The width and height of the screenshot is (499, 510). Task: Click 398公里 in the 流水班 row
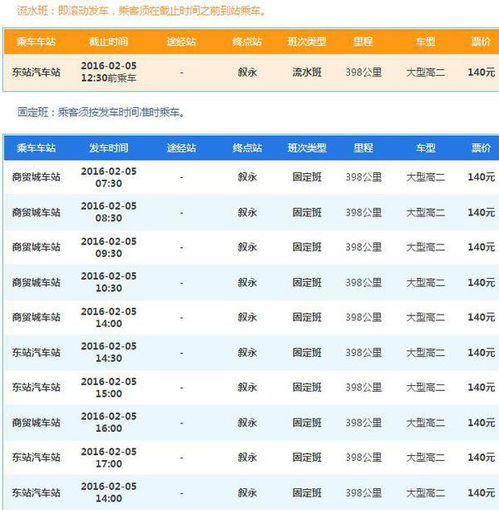[364, 72]
